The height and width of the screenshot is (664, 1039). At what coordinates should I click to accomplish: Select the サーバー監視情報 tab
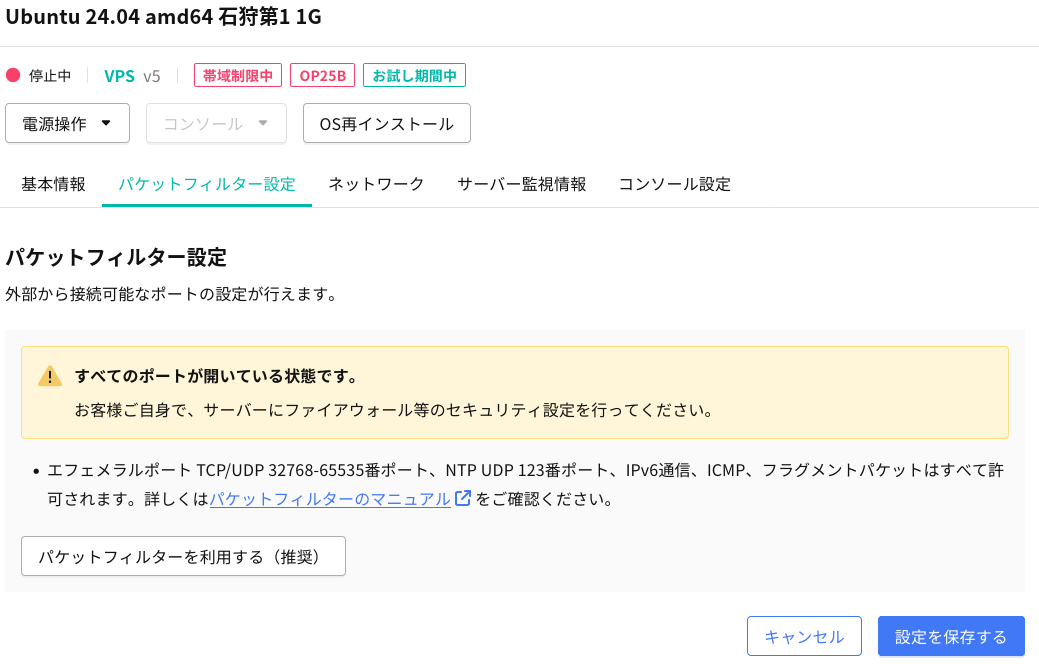tap(521, 184)
